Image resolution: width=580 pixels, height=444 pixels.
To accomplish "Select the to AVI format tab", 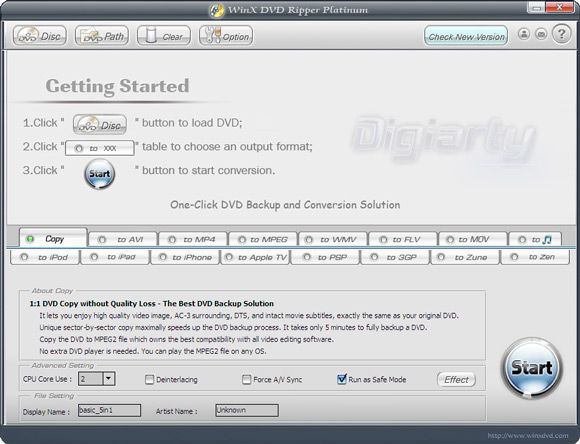I will tap(123, 239).
